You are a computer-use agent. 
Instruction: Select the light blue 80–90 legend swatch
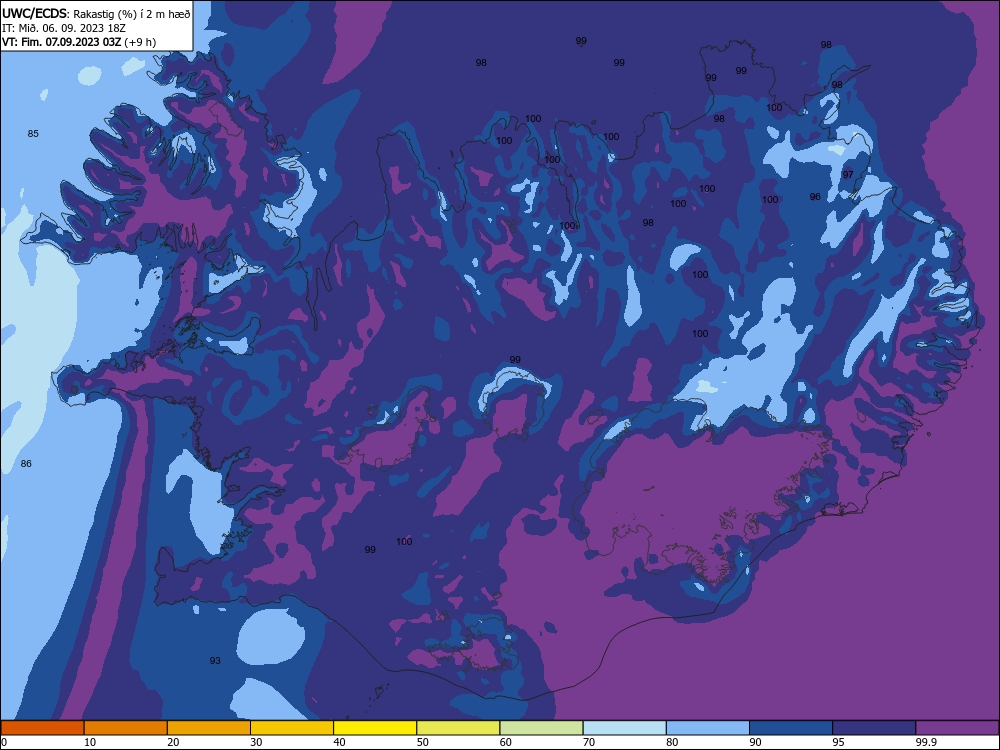(708, 728)
